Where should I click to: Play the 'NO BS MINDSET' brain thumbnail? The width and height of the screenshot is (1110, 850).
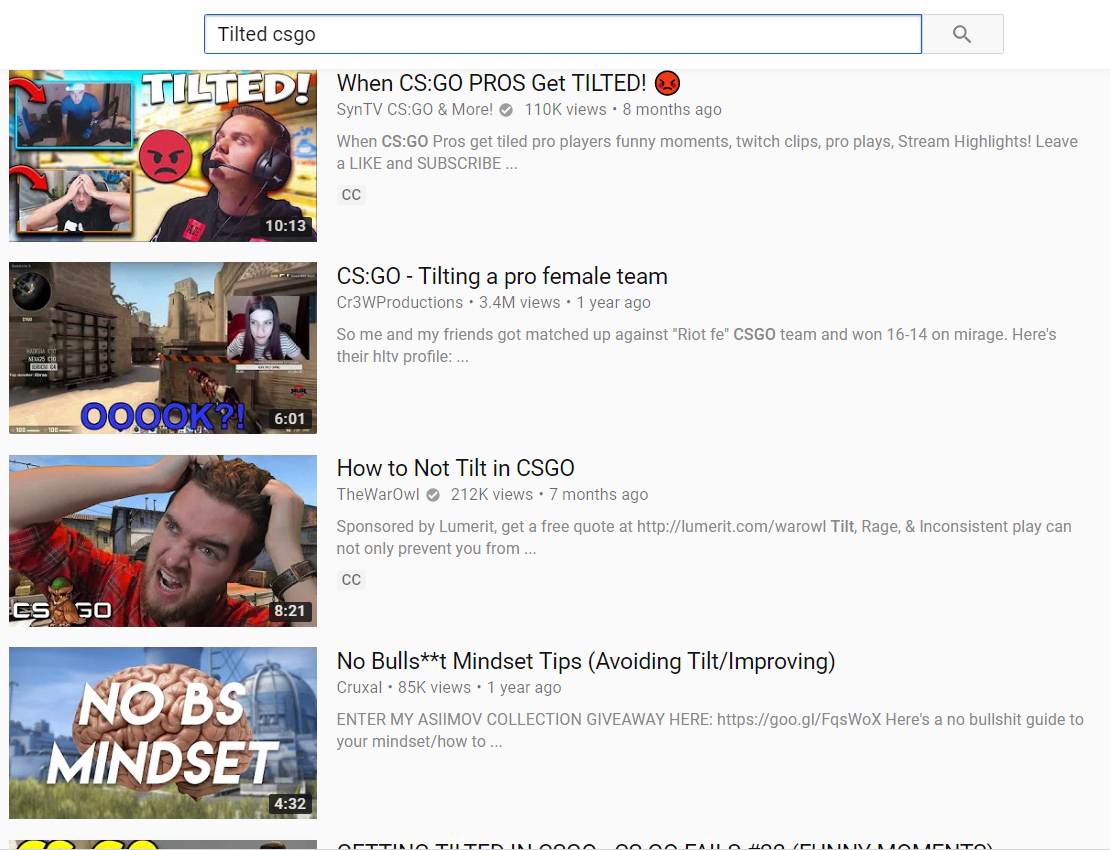(x=163, y=733)
